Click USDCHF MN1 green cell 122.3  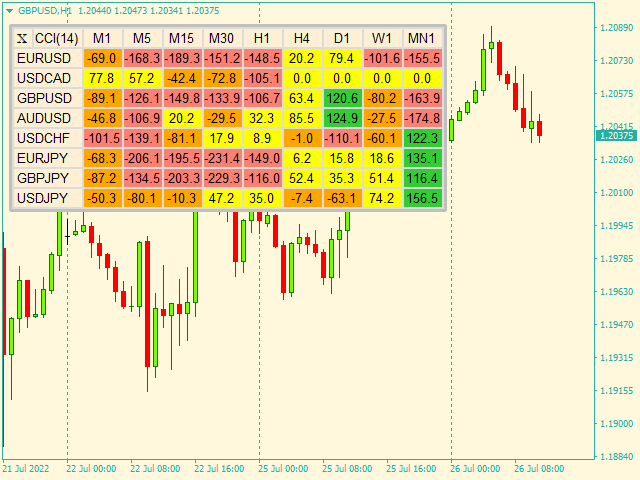(x=422, y=138)
